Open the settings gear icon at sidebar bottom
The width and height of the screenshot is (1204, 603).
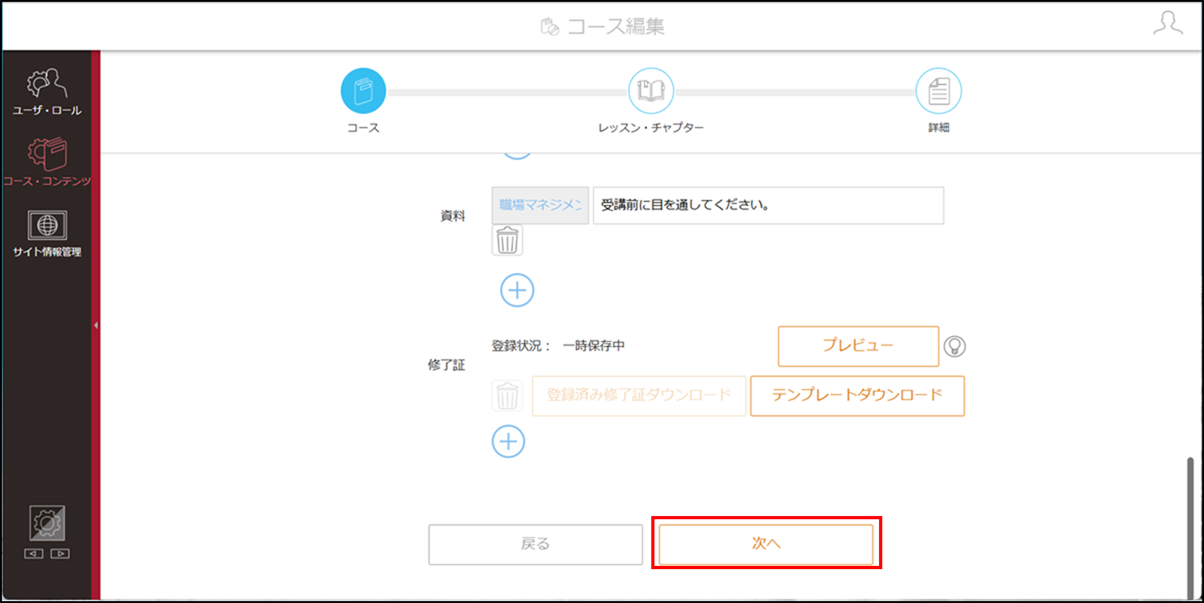(x=47, y=523)
